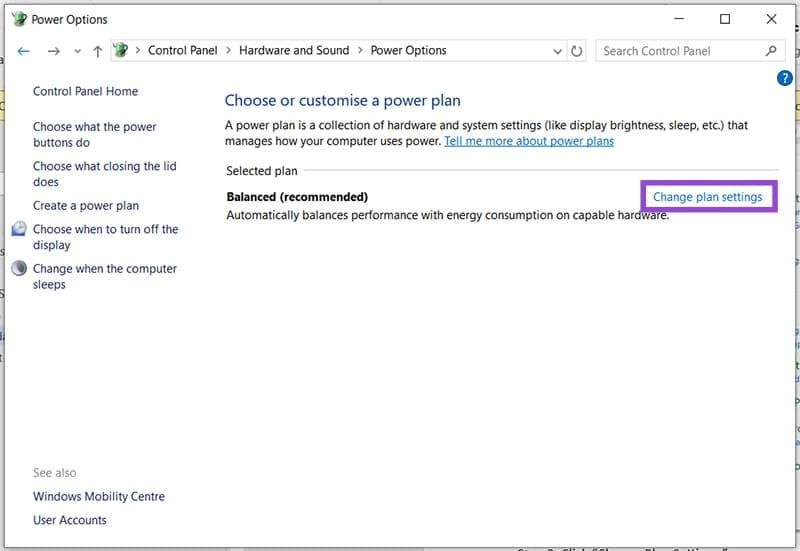Select Hardware and Sound breadcrumb
800x551 pixels.
click(294, 51)
